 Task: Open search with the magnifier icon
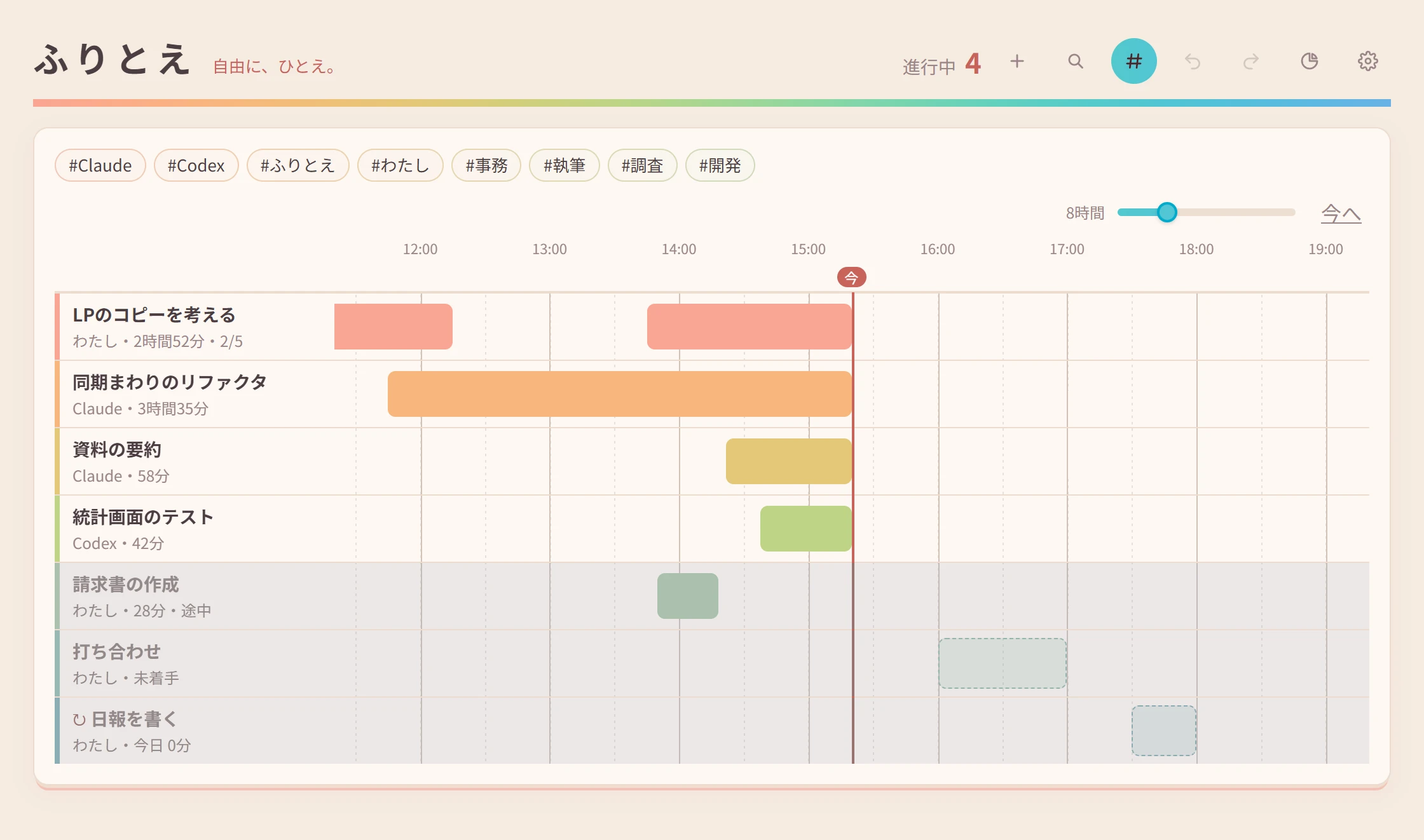pos(1076,61)
